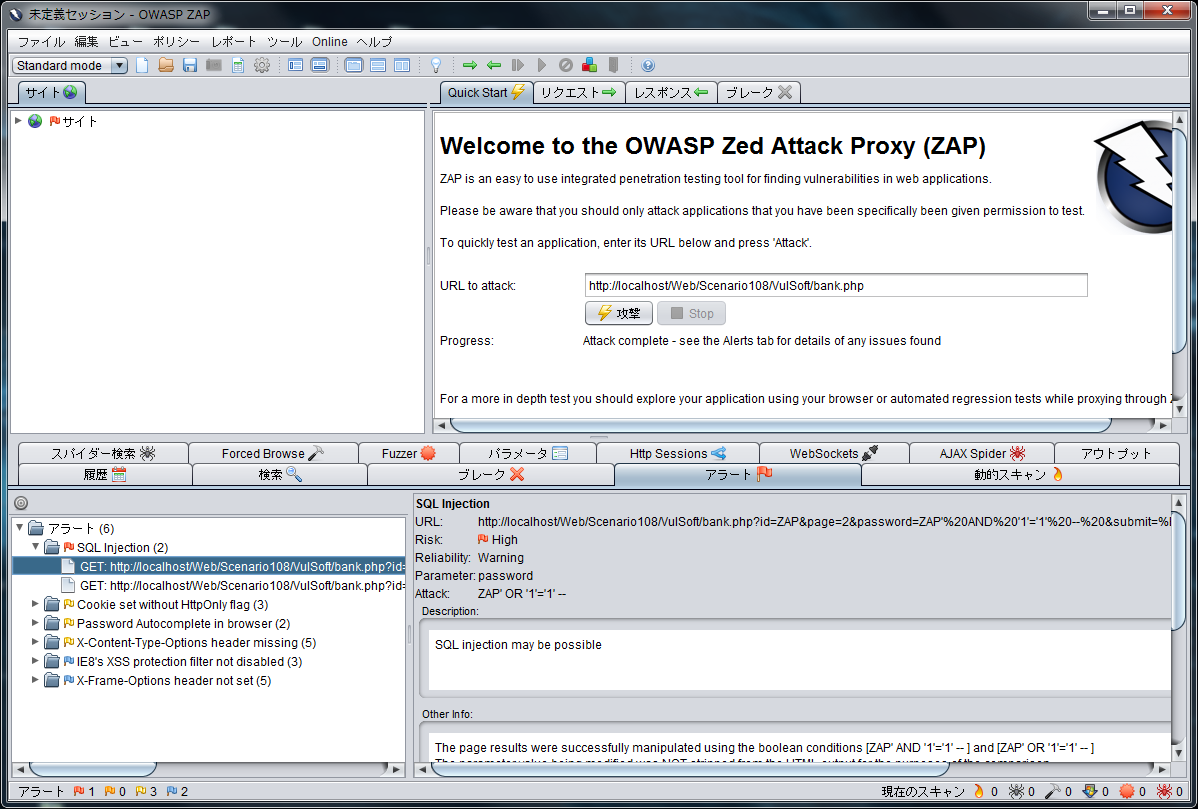Click the spider scan count icon in status bar
This screenshot has height=809, width=1198.
click(x=1016, y=792)
